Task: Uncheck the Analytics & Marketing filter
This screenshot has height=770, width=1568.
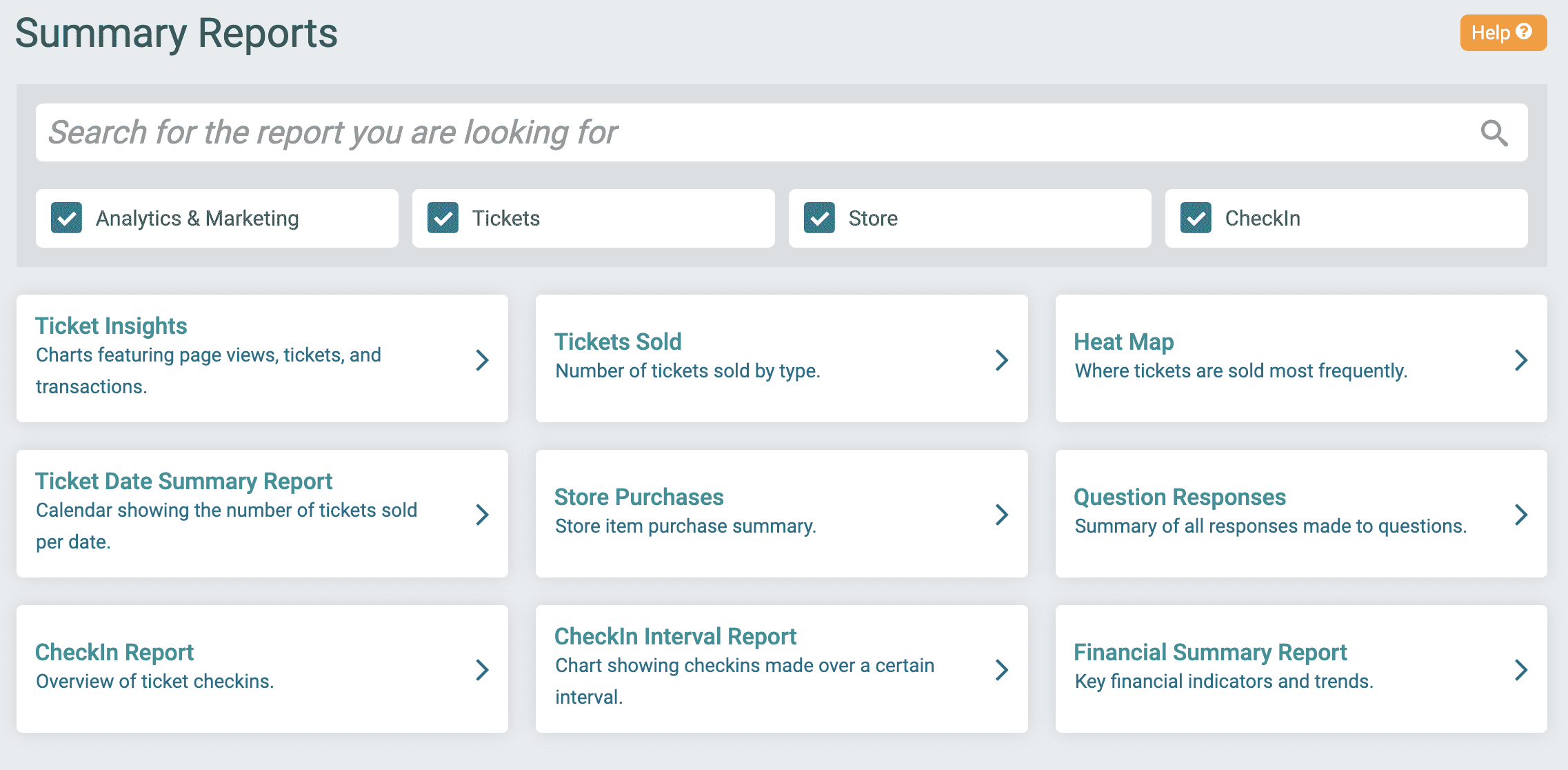Action: pyautogui.click(x=66, y=218)
